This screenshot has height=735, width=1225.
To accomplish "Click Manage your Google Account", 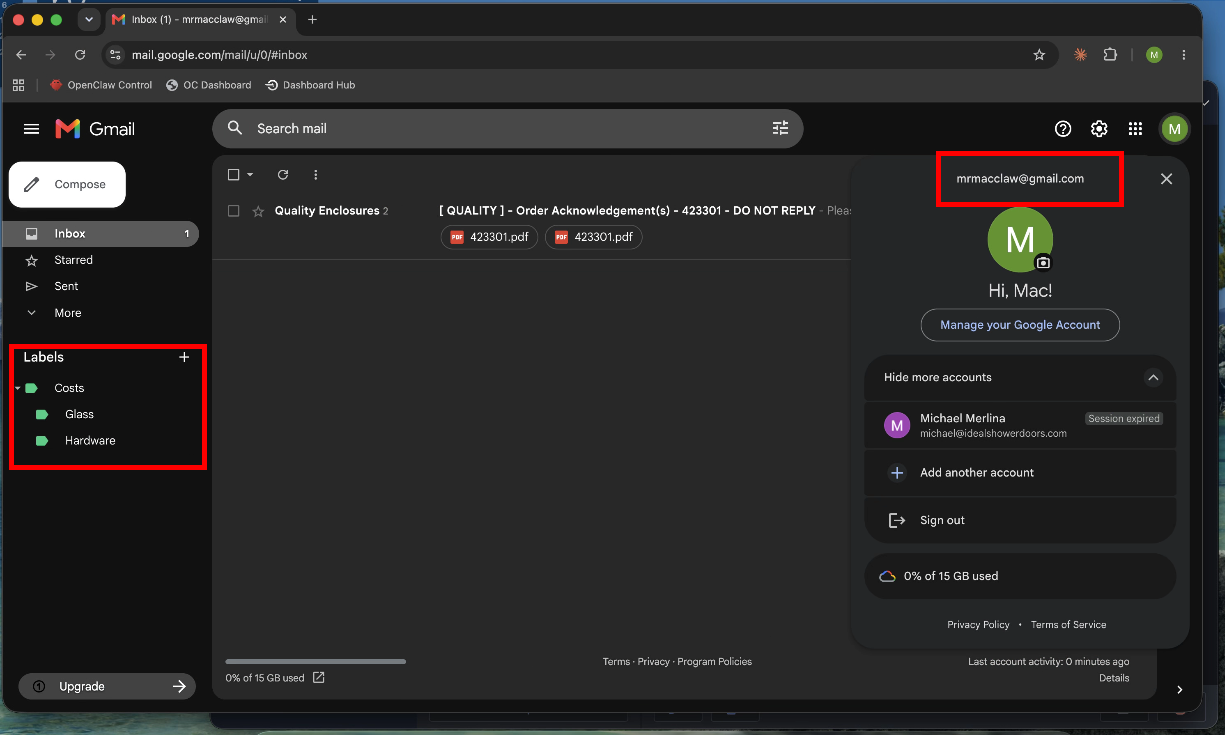I will [1020, 325].
